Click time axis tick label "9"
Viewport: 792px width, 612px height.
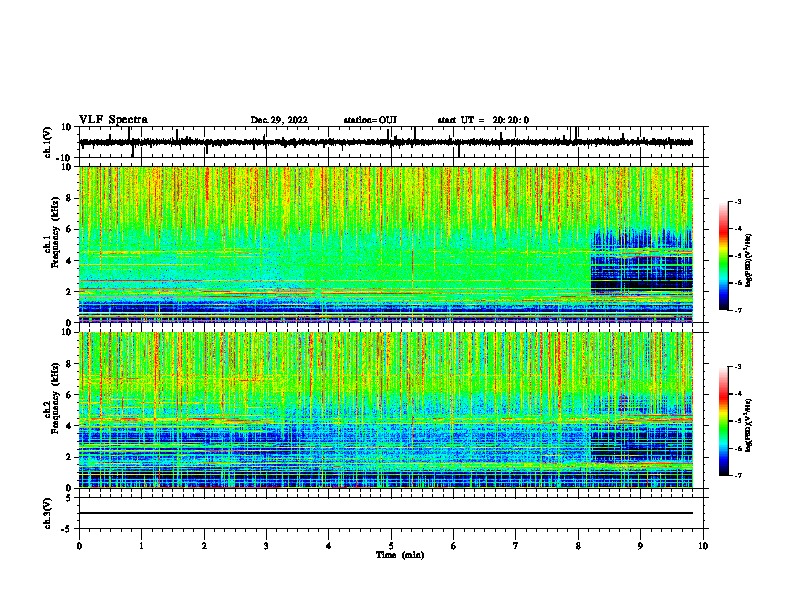(x=640, y=546)
